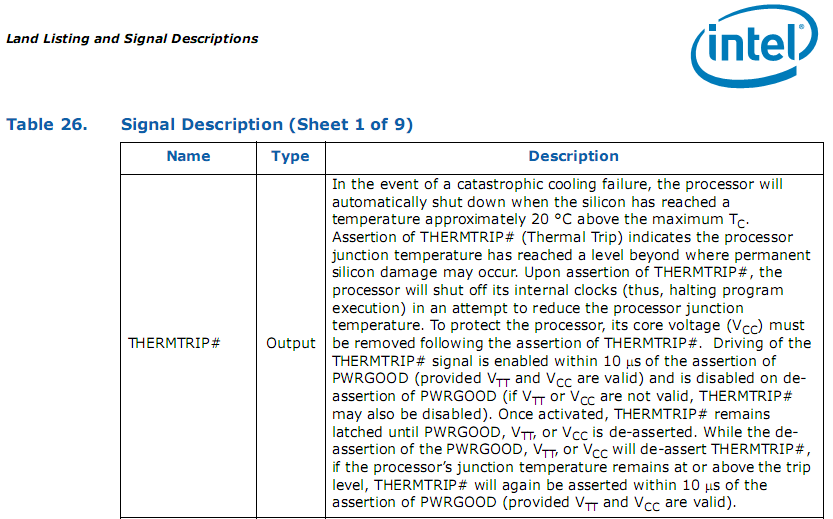Click the line starting 'In the event of a catastrophic'

point(557,184)
